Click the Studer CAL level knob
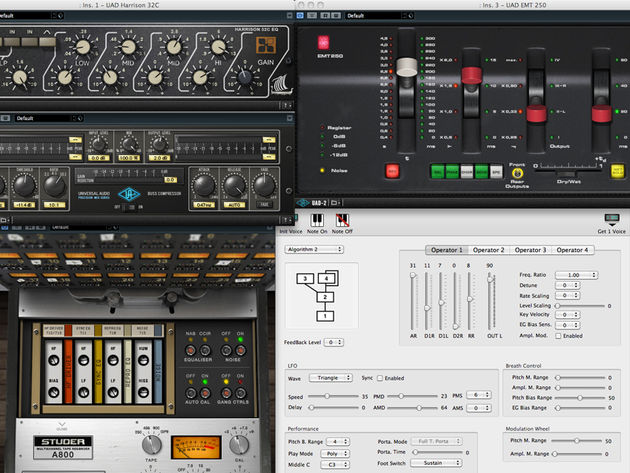Image resolution: width=630 pixels, height=473 pixels. click(x=239, y=445)
